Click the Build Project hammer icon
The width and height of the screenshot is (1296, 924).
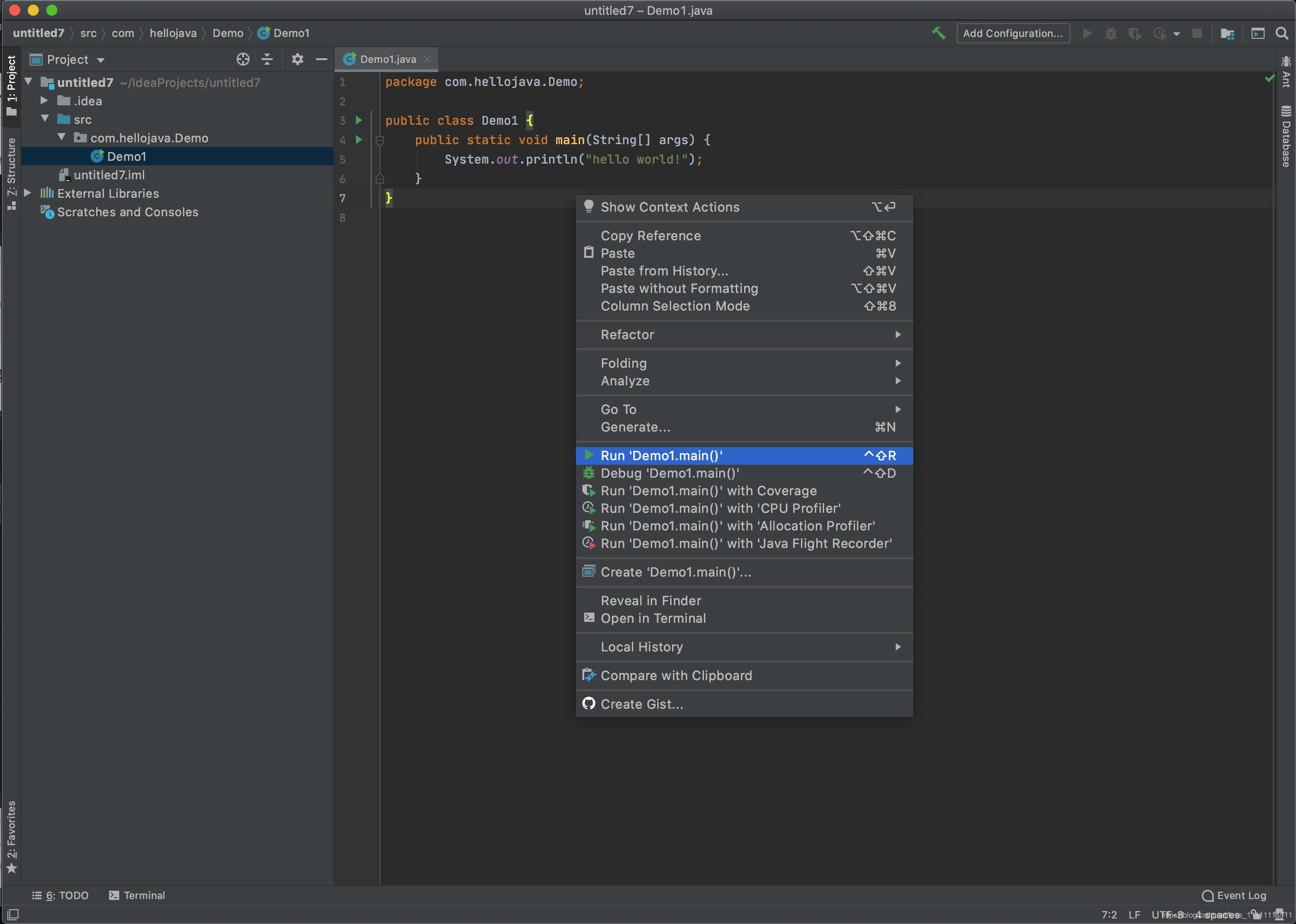(x=939, y=34)
